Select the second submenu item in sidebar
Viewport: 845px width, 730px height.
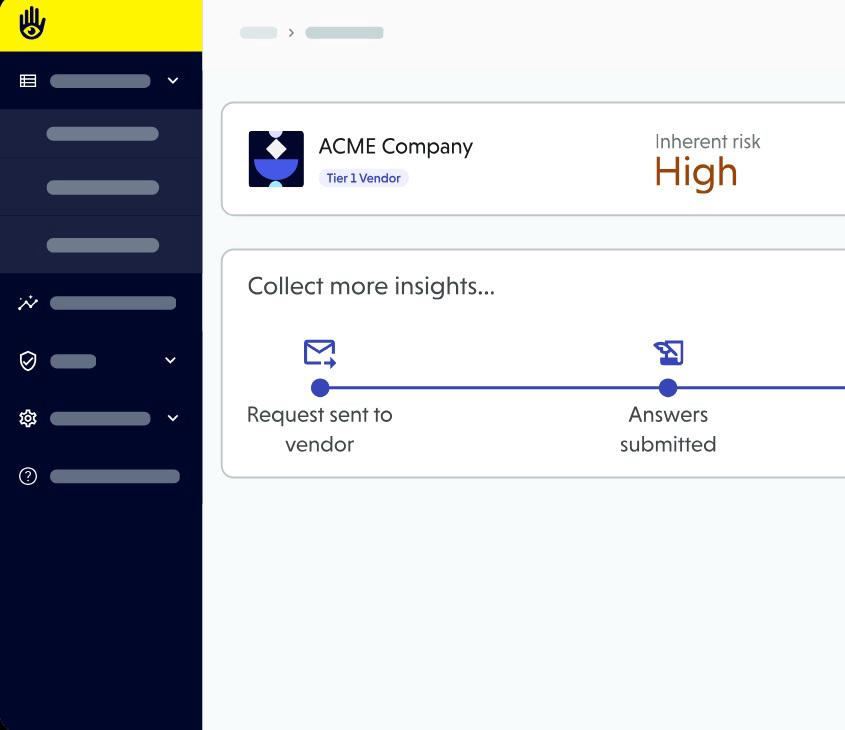pyautogui.click(x=102, y=188)
